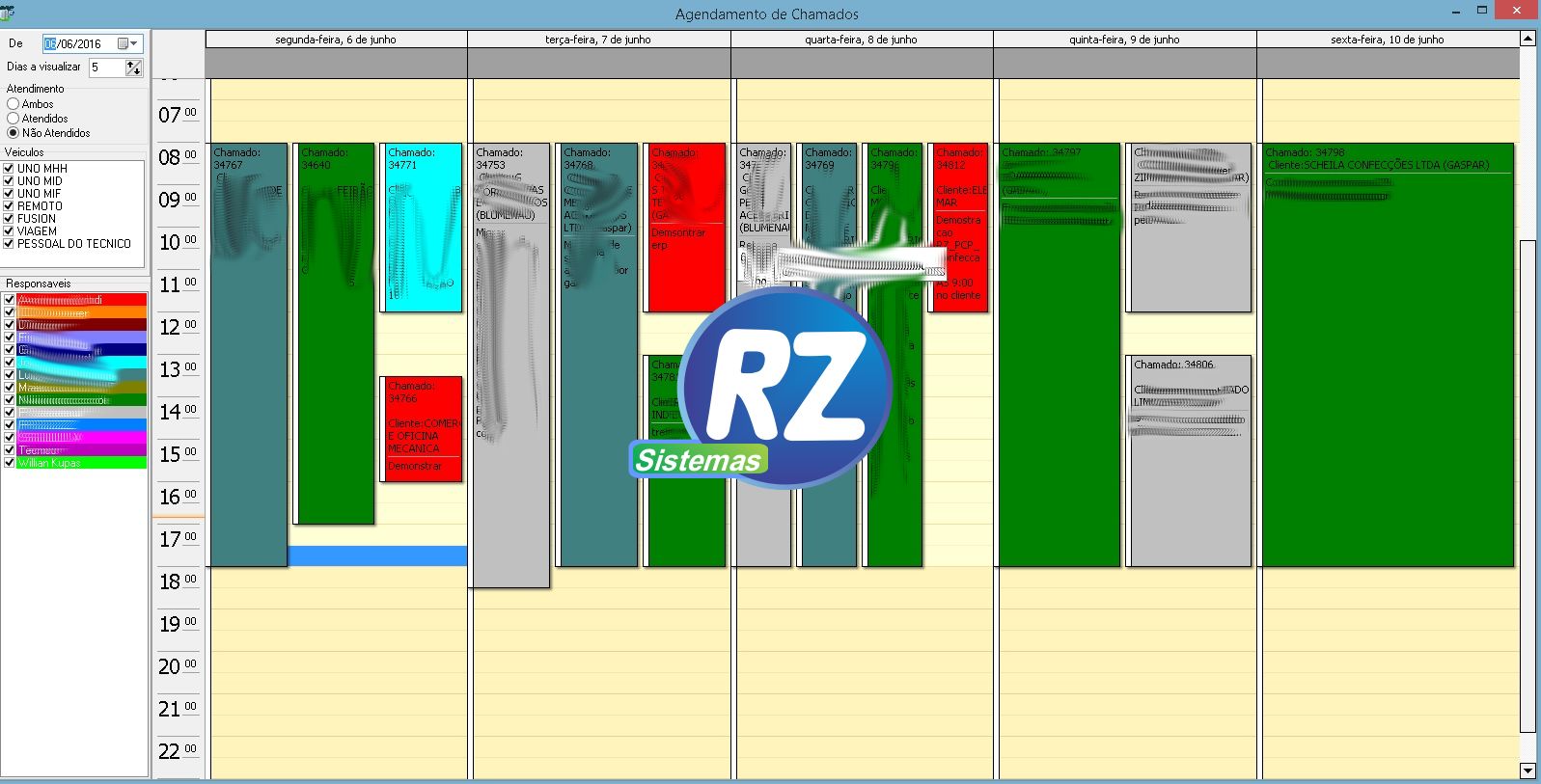
Task: Toggle the red first Responsaveis entry
Action: tap(10, 300)
